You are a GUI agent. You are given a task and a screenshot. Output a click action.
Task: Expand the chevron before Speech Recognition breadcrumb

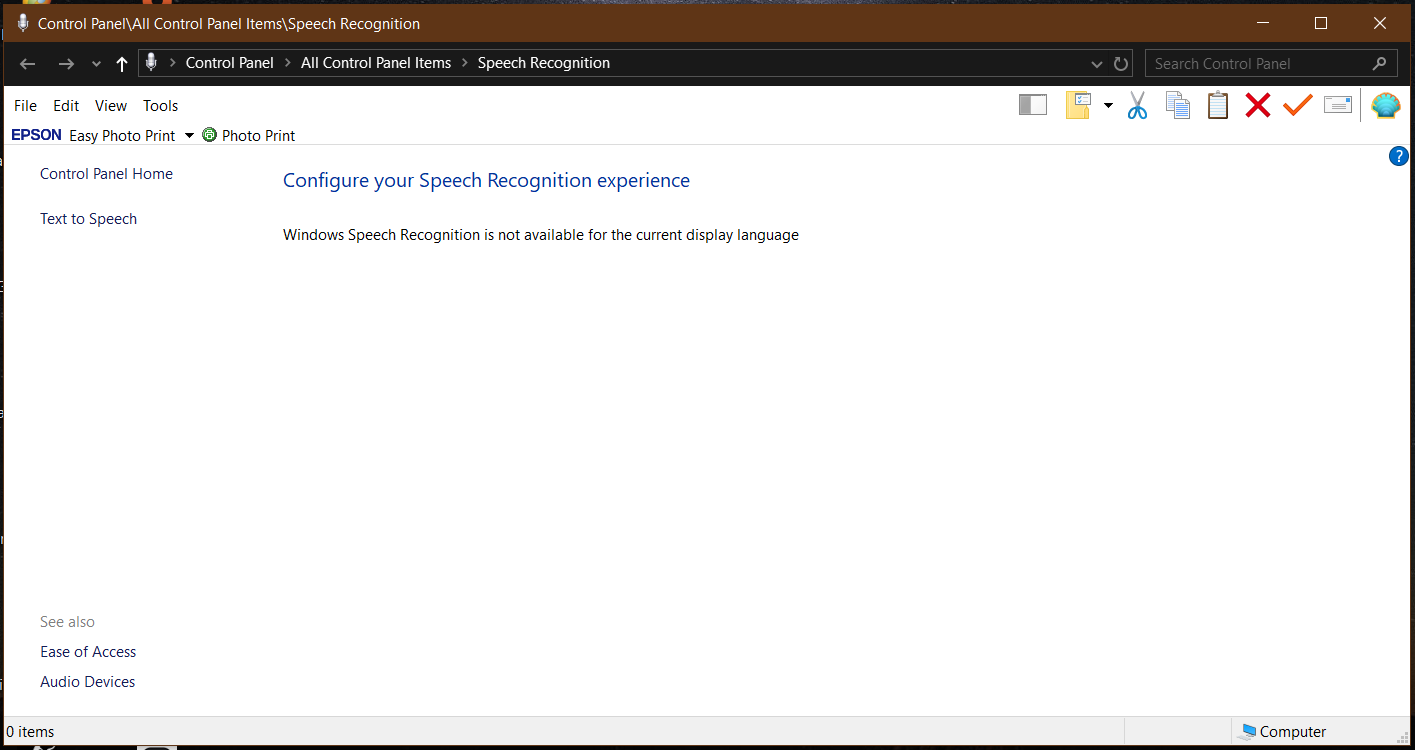click(465, 63)
